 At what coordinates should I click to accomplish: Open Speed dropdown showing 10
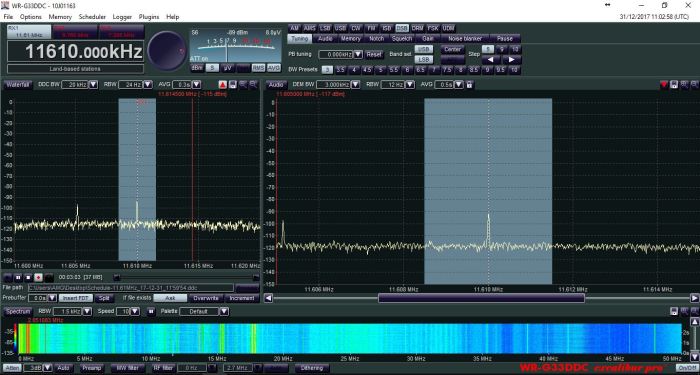tap(135, 311)
